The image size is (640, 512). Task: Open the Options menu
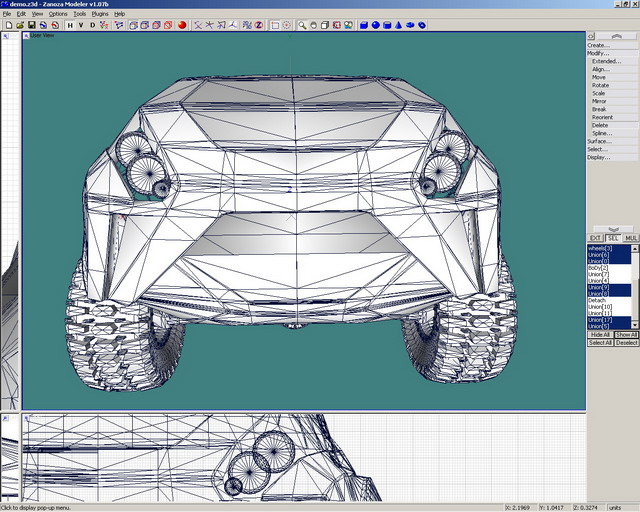pos(58,14)
